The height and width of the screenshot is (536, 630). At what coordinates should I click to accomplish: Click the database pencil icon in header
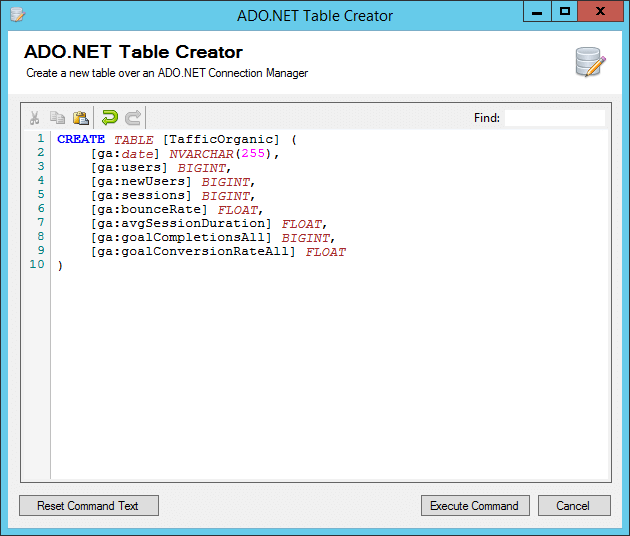click(590, 62)
